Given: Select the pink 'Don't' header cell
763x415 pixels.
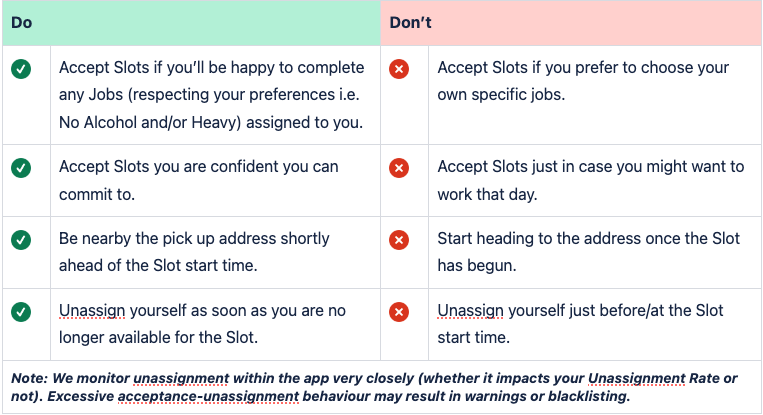Looking at the screenshot, I should [x=571, y=23].
